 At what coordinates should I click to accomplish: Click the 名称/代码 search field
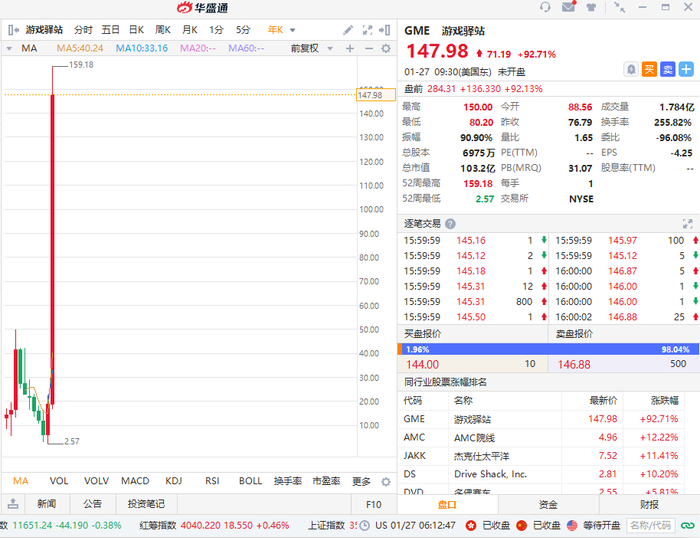click(x=650, y=525)
